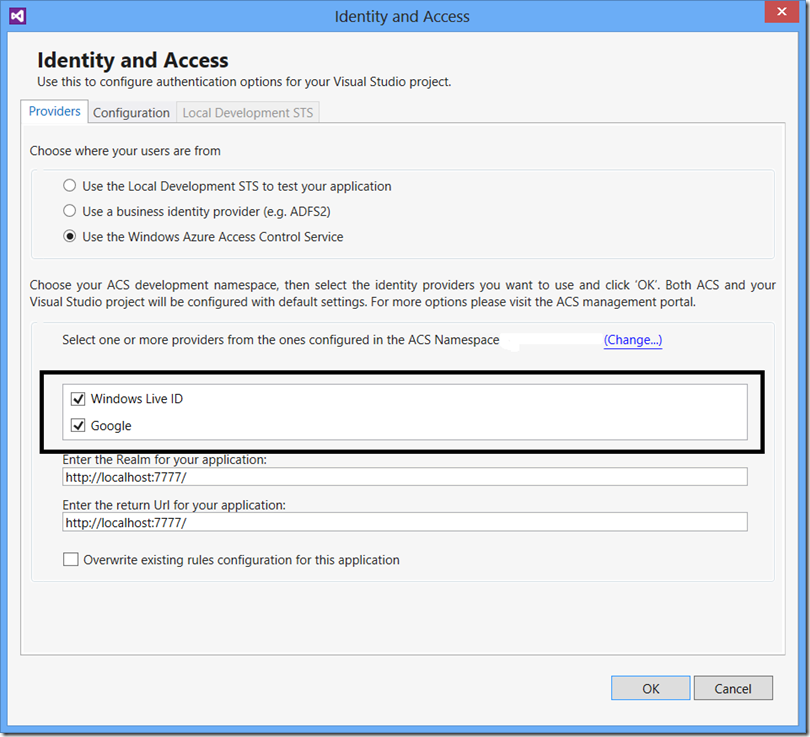Image resolution: width=810 pixels, height=737 pixels.
Task: Click 'Select one or more providers' instruction text
Action: coord(281,340)
